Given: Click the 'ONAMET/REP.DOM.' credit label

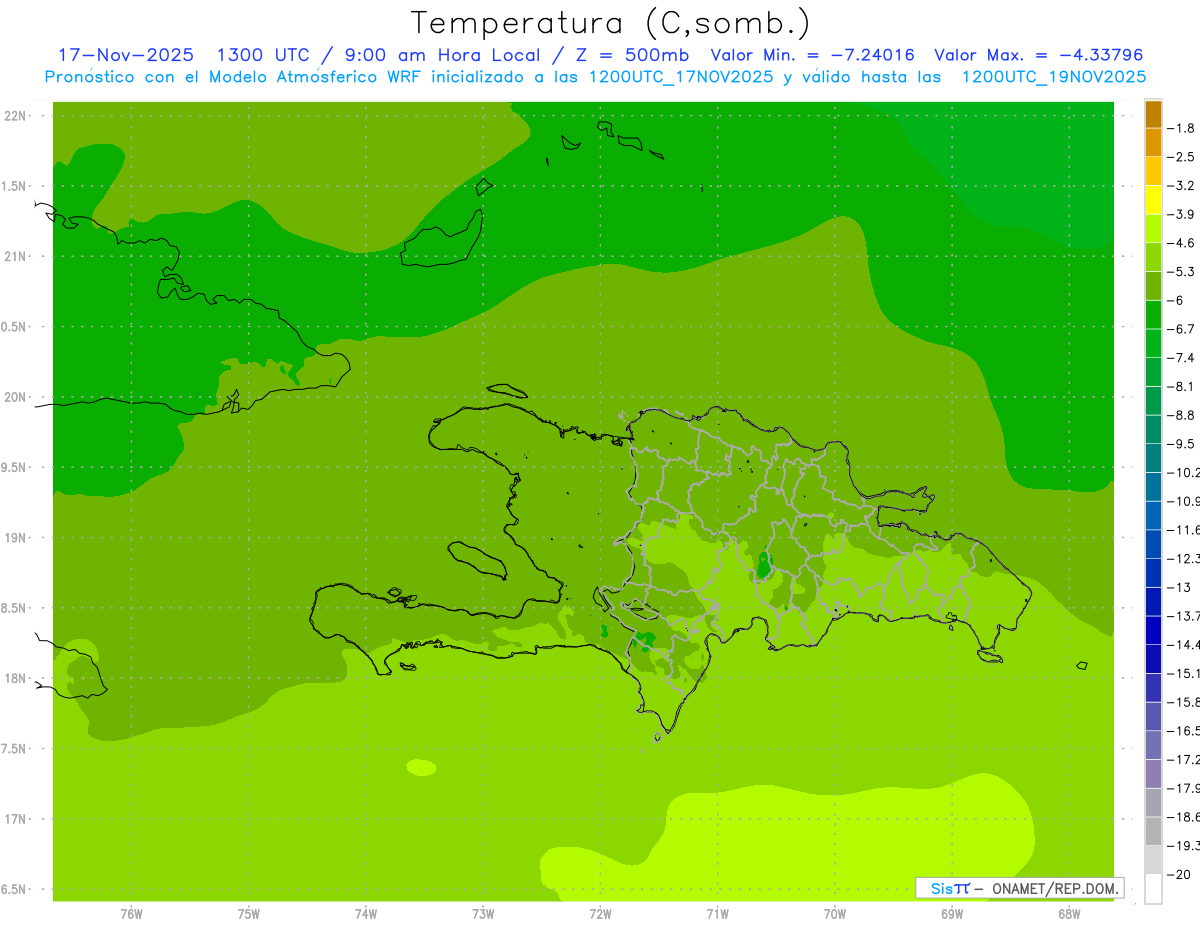Looking at the screenshot, I should pyautogui.click(x=1056, y=888).
